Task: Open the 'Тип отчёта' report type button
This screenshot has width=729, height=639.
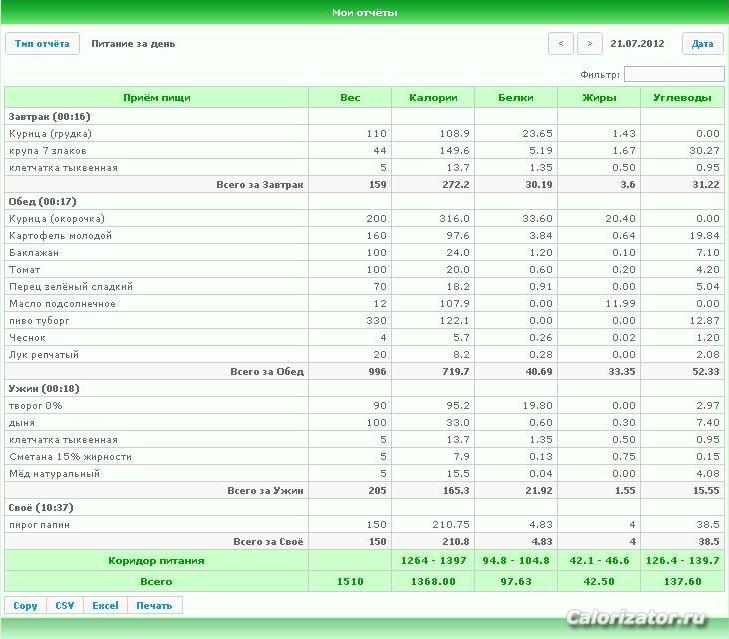Action: pyautogui.click(x=42, y=44)
